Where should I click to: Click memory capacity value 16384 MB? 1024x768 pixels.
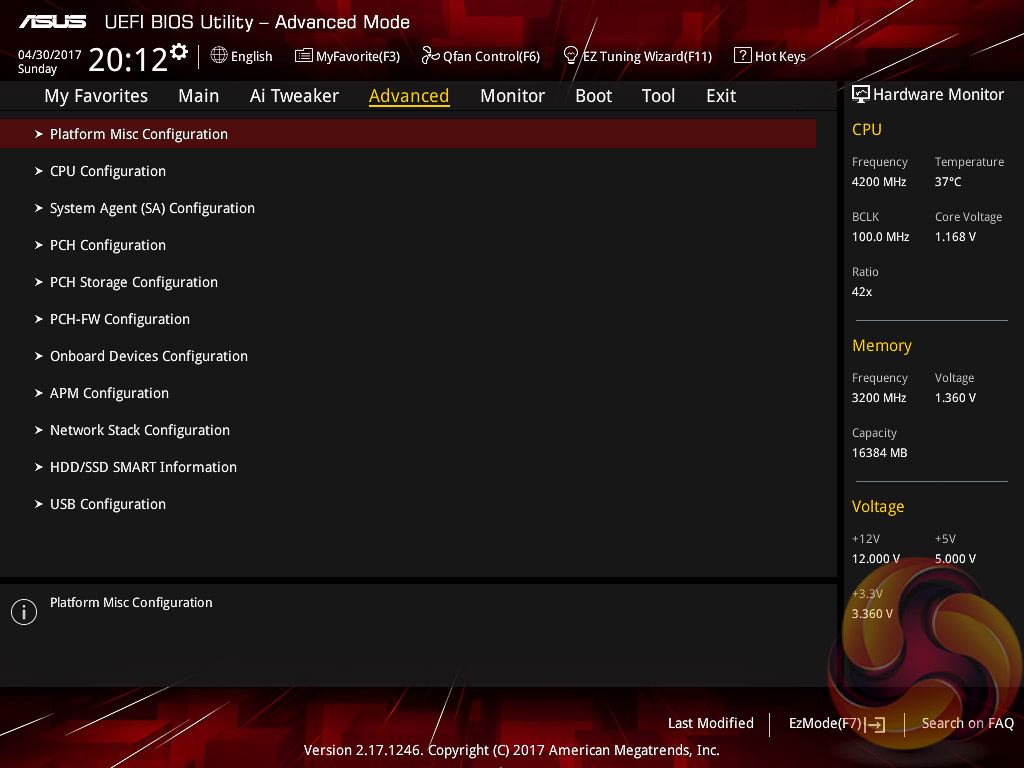pyautogui.click(x=880, y=453)
